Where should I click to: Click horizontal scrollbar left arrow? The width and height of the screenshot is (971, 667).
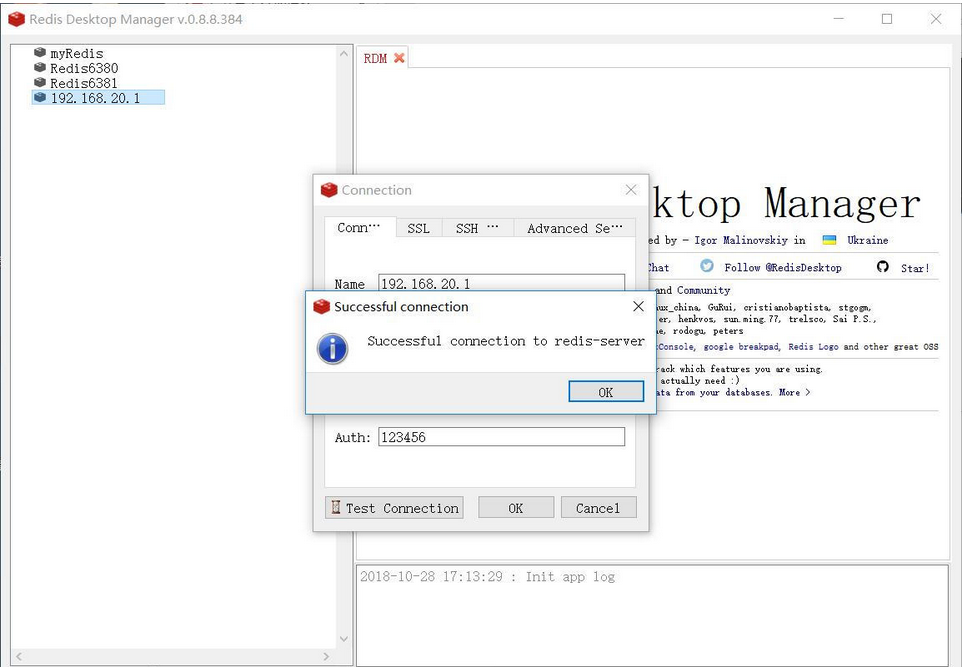click(x=19, y=656)
